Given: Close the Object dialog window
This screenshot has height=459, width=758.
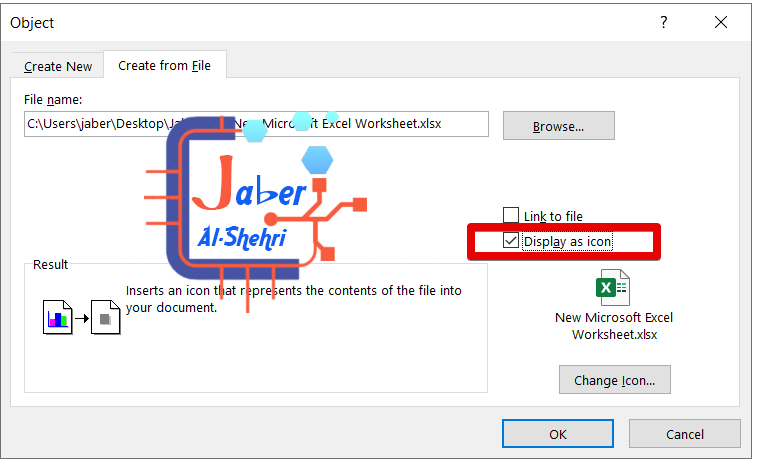Looking at the screenshot, I should pyautogui.click(x=721, y=22).
